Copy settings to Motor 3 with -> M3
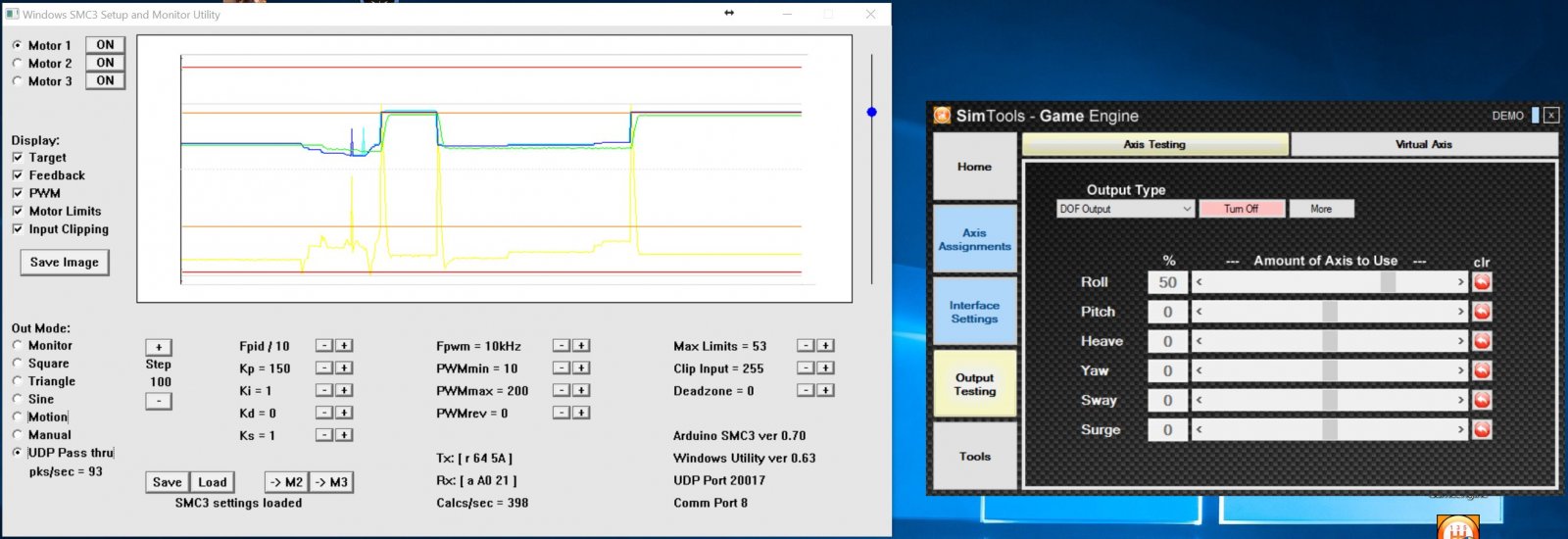This screenshot has height=539, width=1568. point(331,482)
